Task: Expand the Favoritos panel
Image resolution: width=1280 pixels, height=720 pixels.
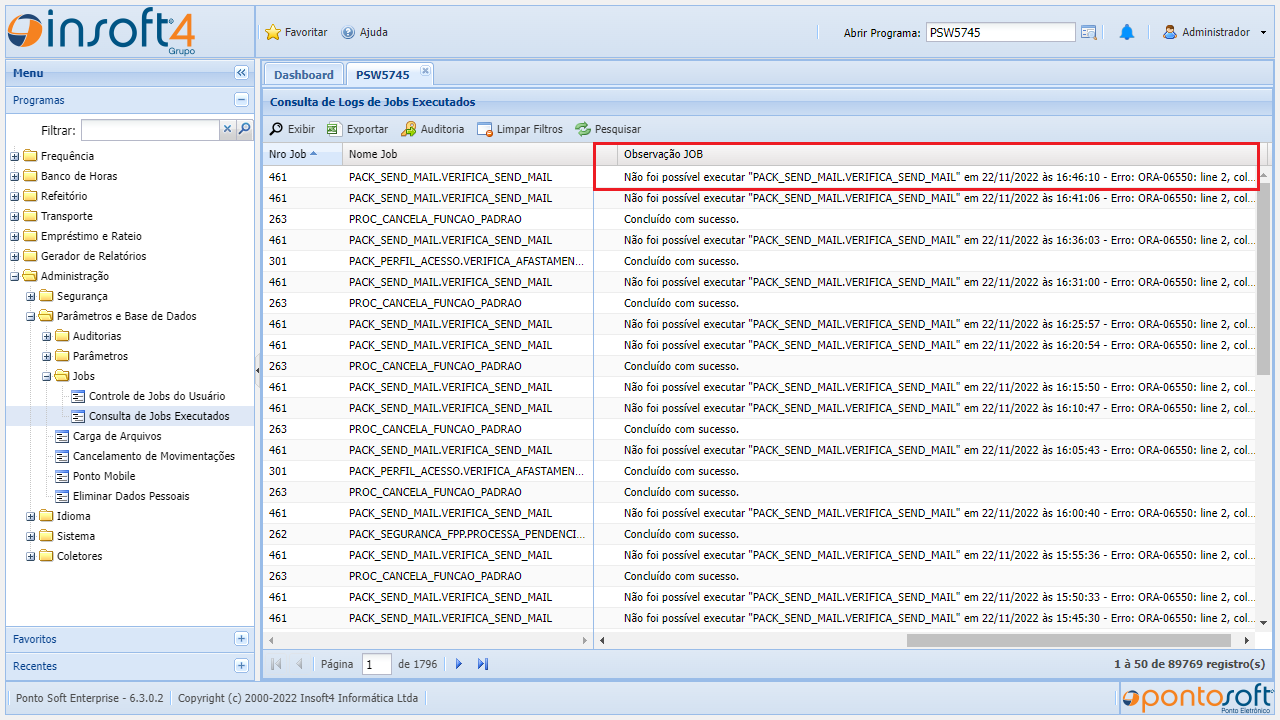Action: coord(241,639)
